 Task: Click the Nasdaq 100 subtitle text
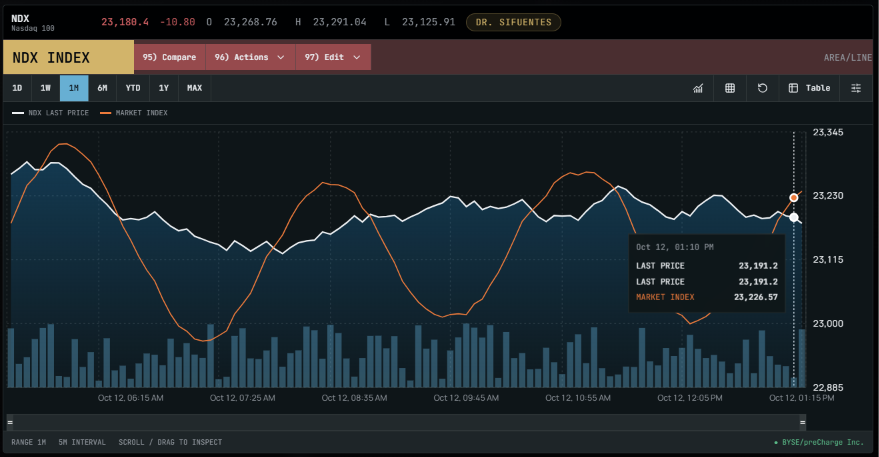tap(33, 28)
